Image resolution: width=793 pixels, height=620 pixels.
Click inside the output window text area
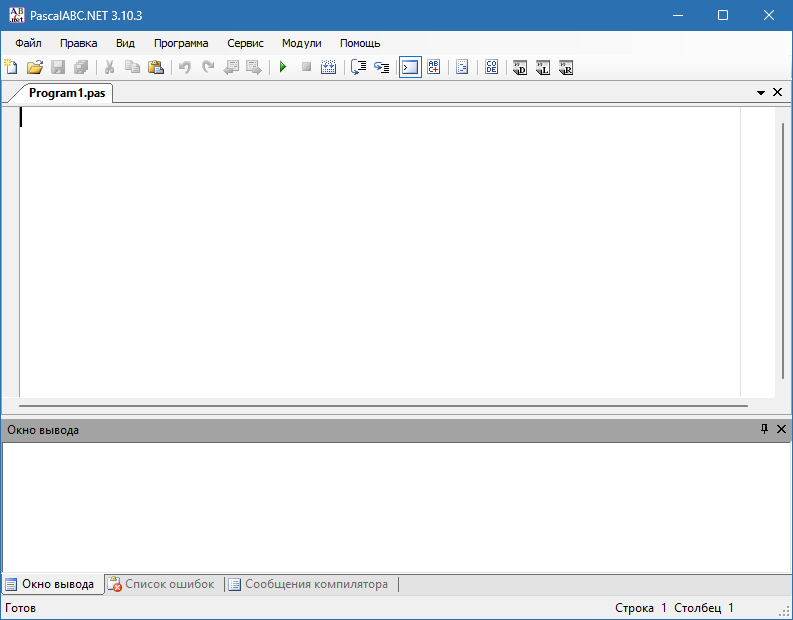click(396, 508)
